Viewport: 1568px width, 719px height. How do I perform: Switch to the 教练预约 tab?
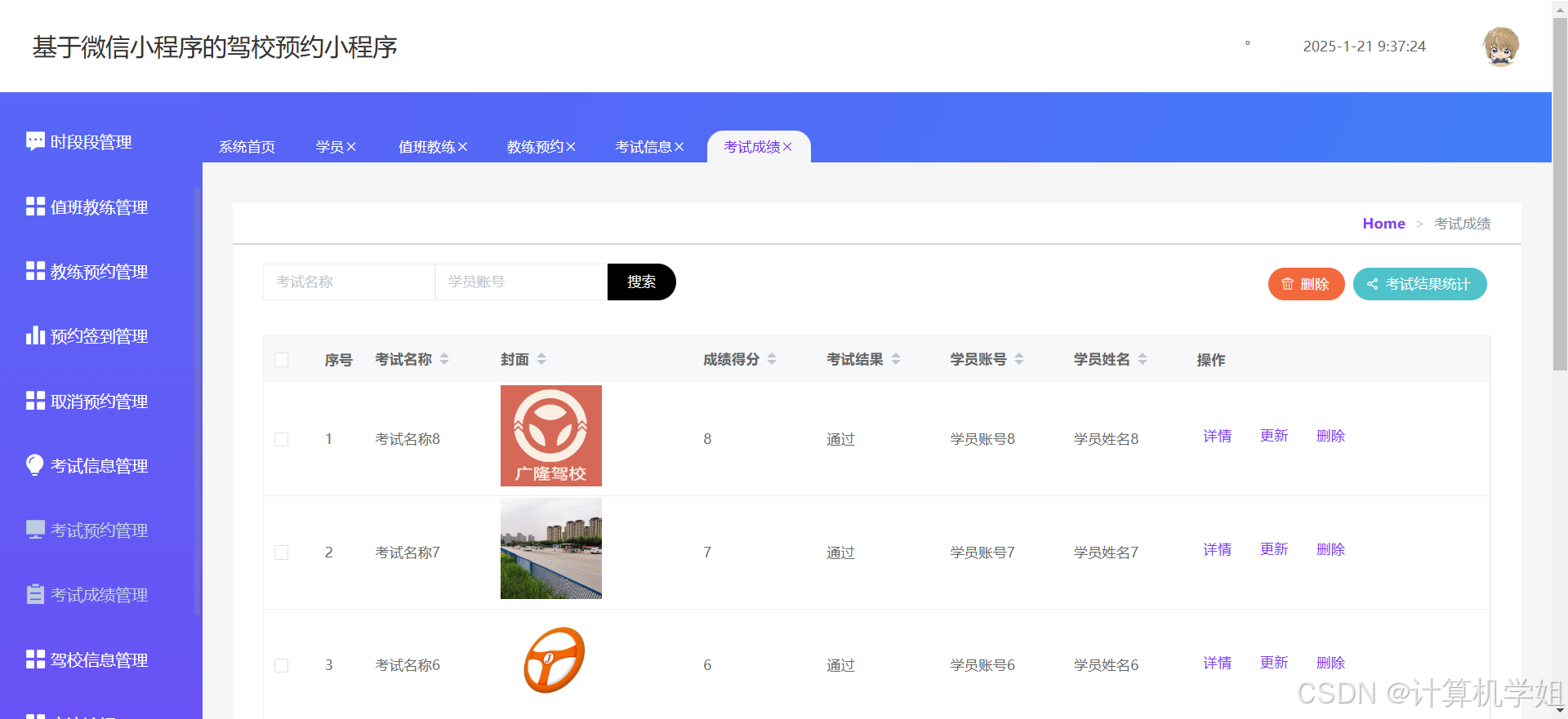535,147
